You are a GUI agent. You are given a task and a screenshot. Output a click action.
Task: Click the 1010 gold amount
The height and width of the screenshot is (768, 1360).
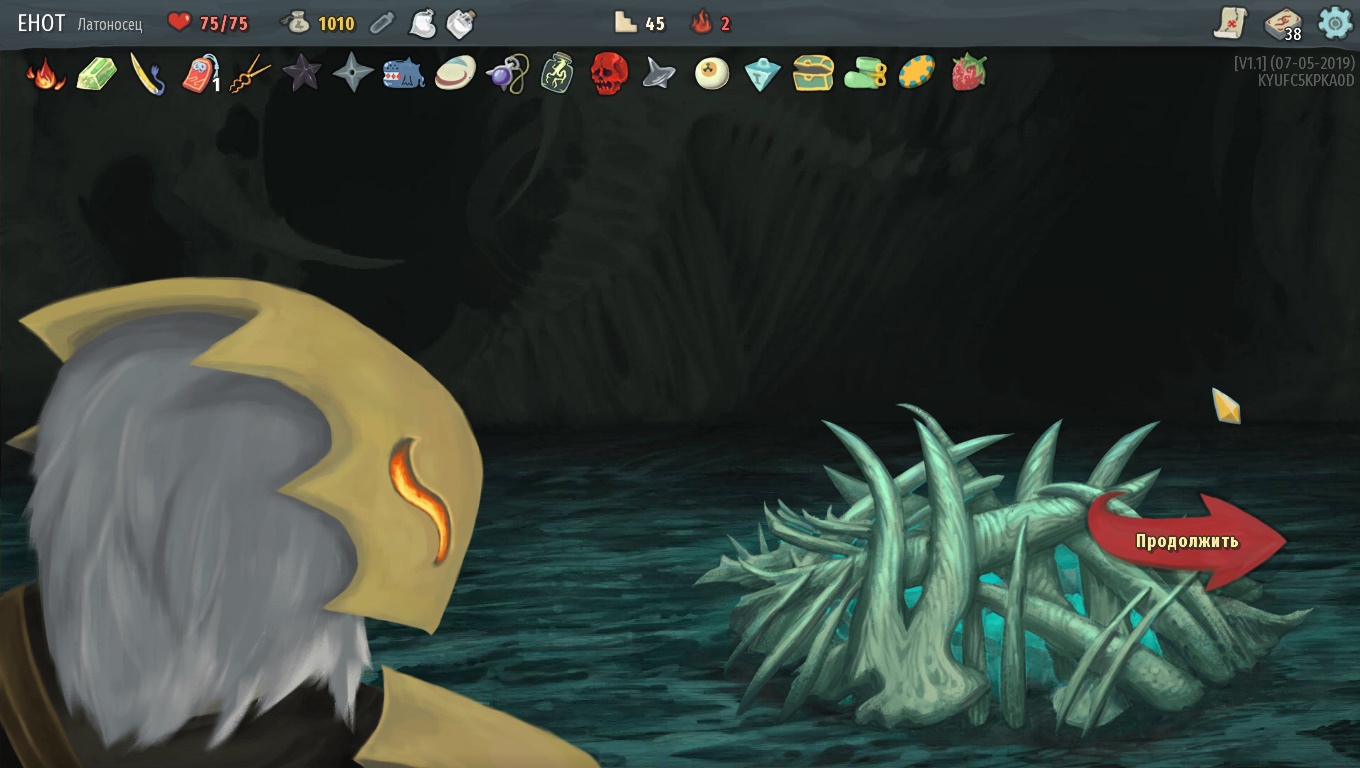tap(336, 23)
